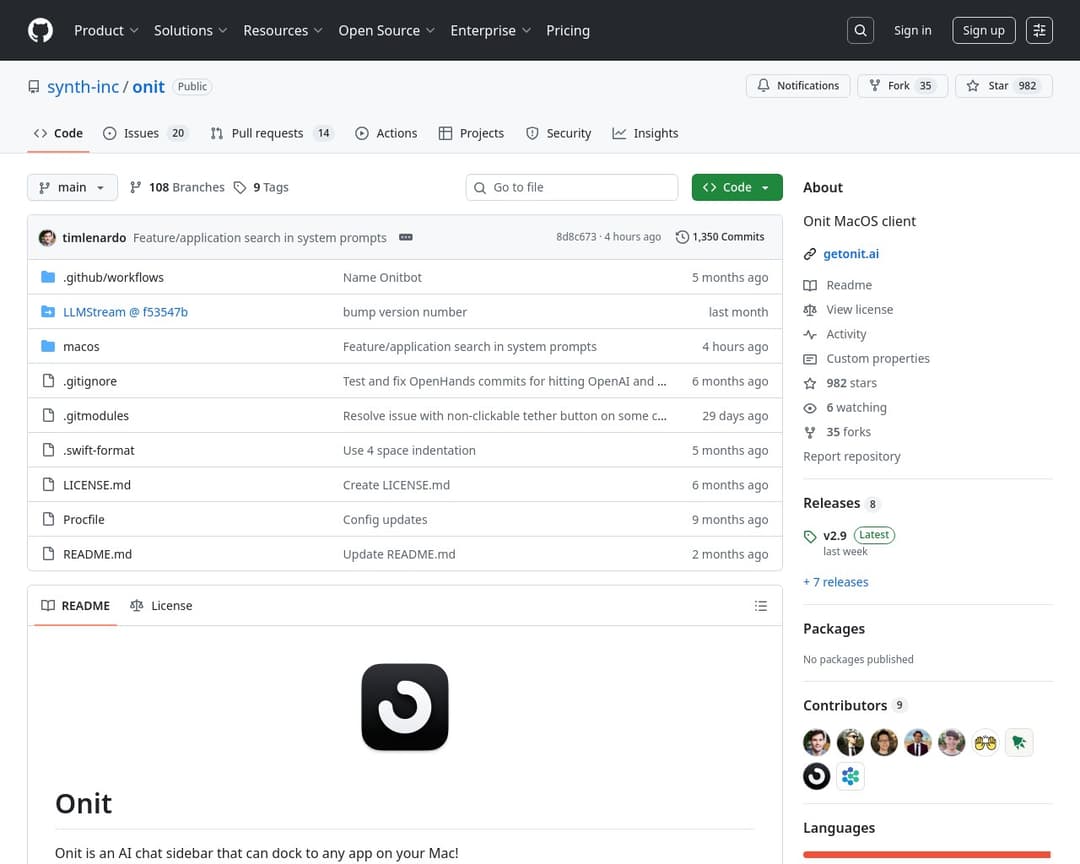Open the README outline list icon
1080x864 pixels.
click(x=761, y=606)
